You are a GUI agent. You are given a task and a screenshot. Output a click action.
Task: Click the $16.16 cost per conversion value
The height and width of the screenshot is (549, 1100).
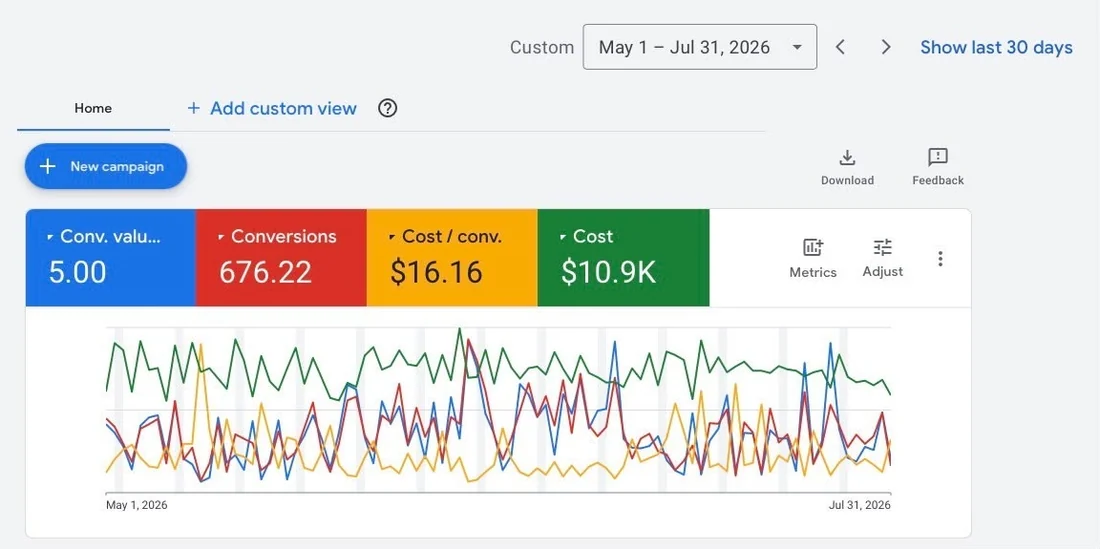(x=436, y=272)
